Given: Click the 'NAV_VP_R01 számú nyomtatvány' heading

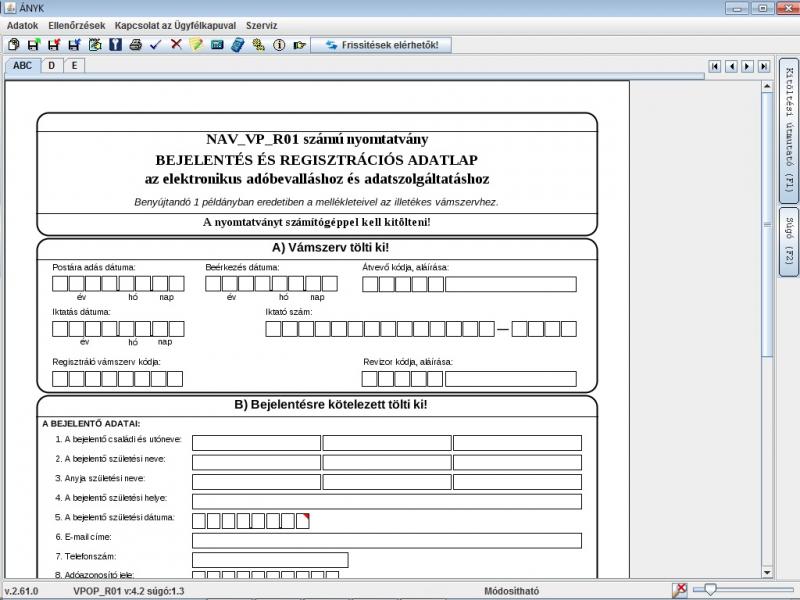Looking at the screenshot, I should 317,139.
